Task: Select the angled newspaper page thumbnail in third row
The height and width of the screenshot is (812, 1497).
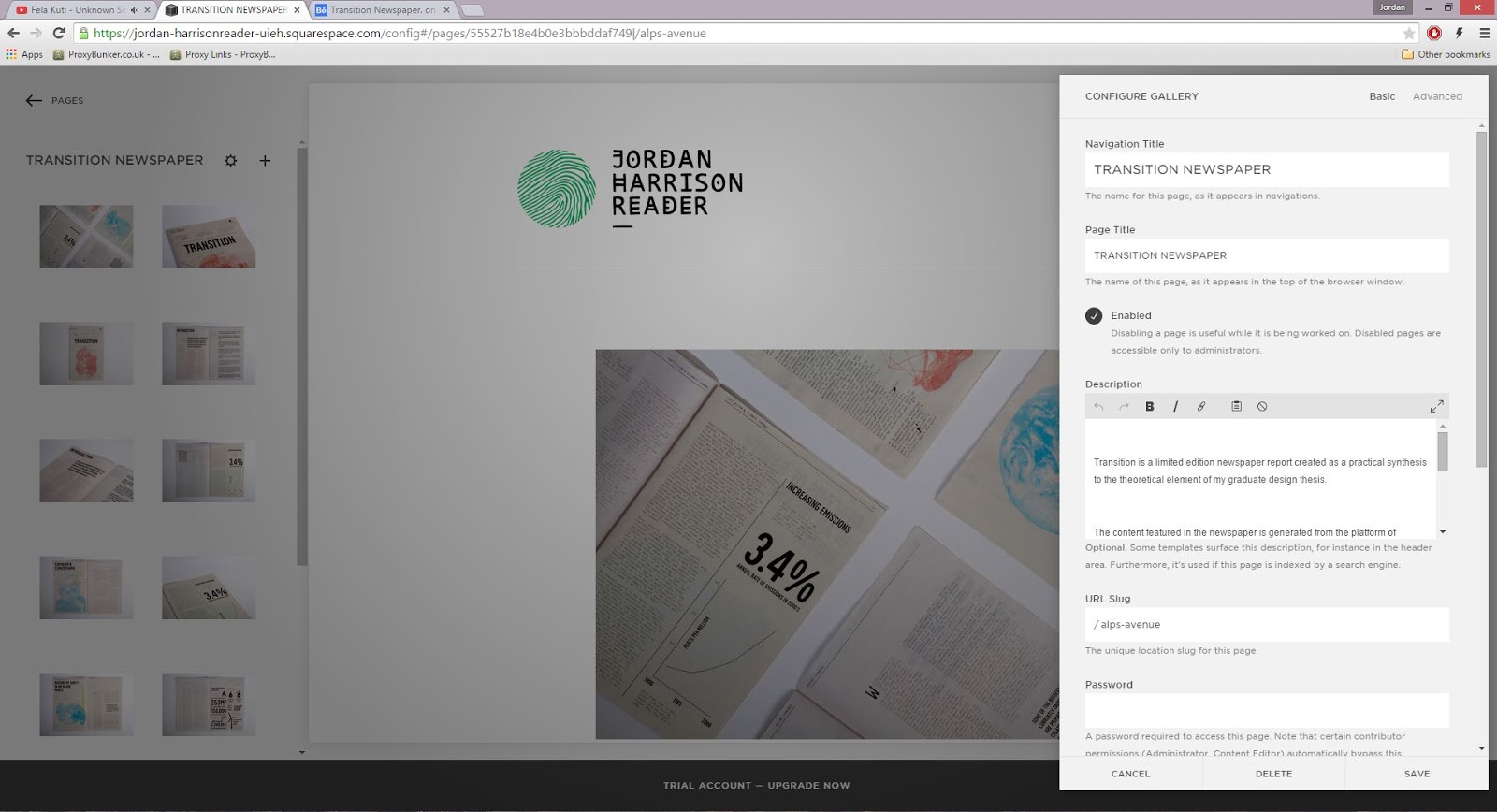Action: pos(86,471)
